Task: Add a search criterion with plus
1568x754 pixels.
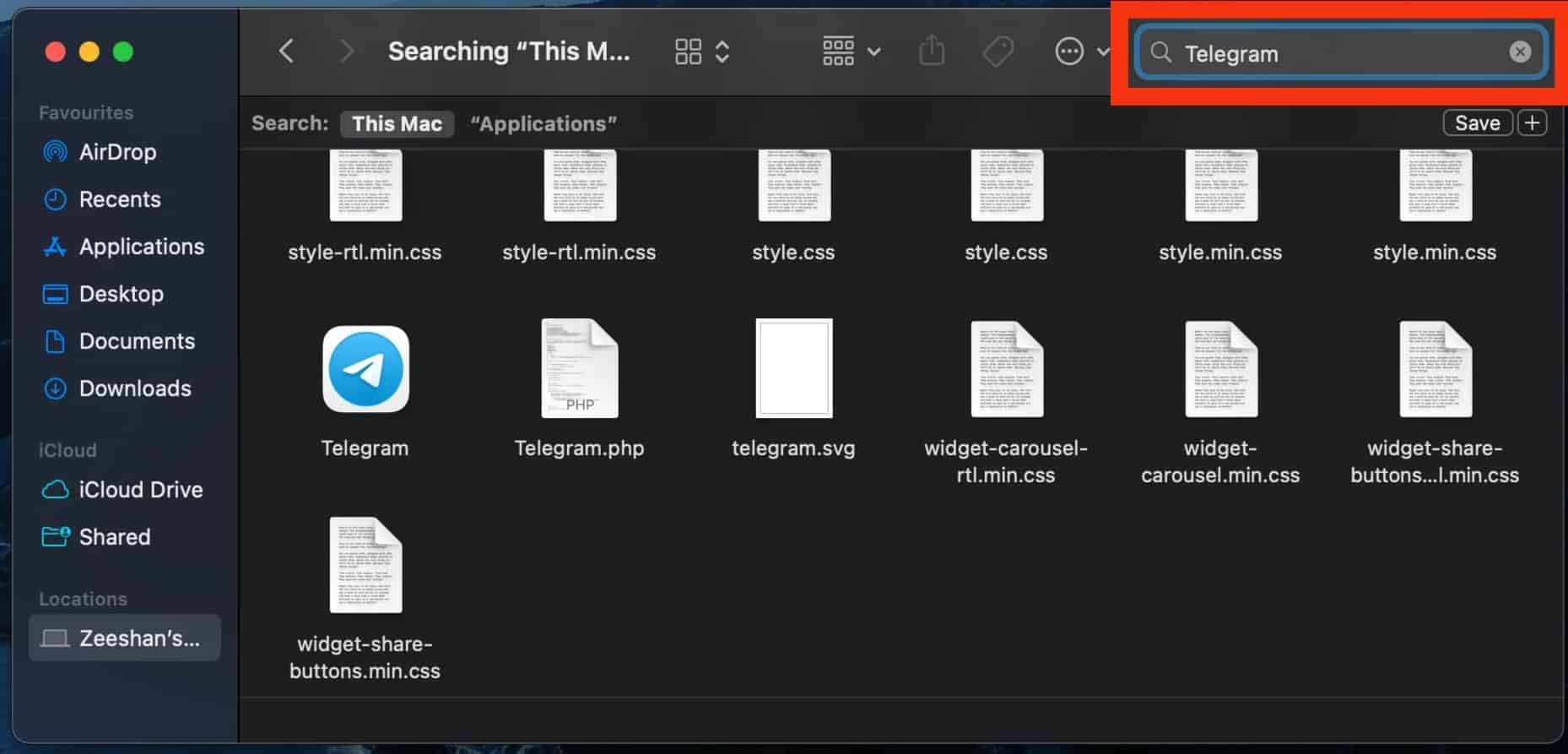Action: click(x=1532, y=123)
